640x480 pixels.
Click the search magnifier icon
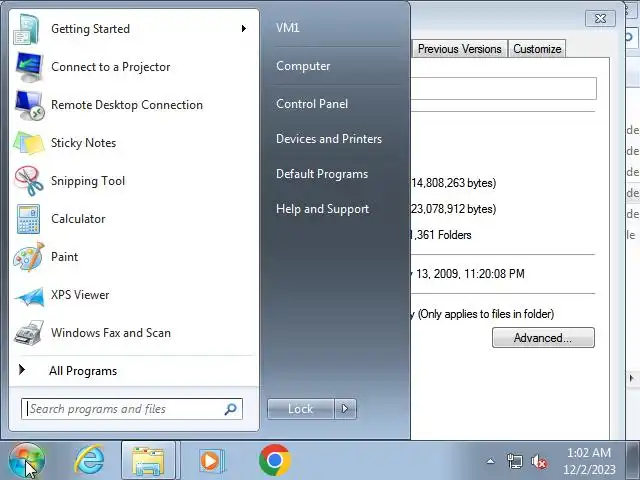[231, 409]
